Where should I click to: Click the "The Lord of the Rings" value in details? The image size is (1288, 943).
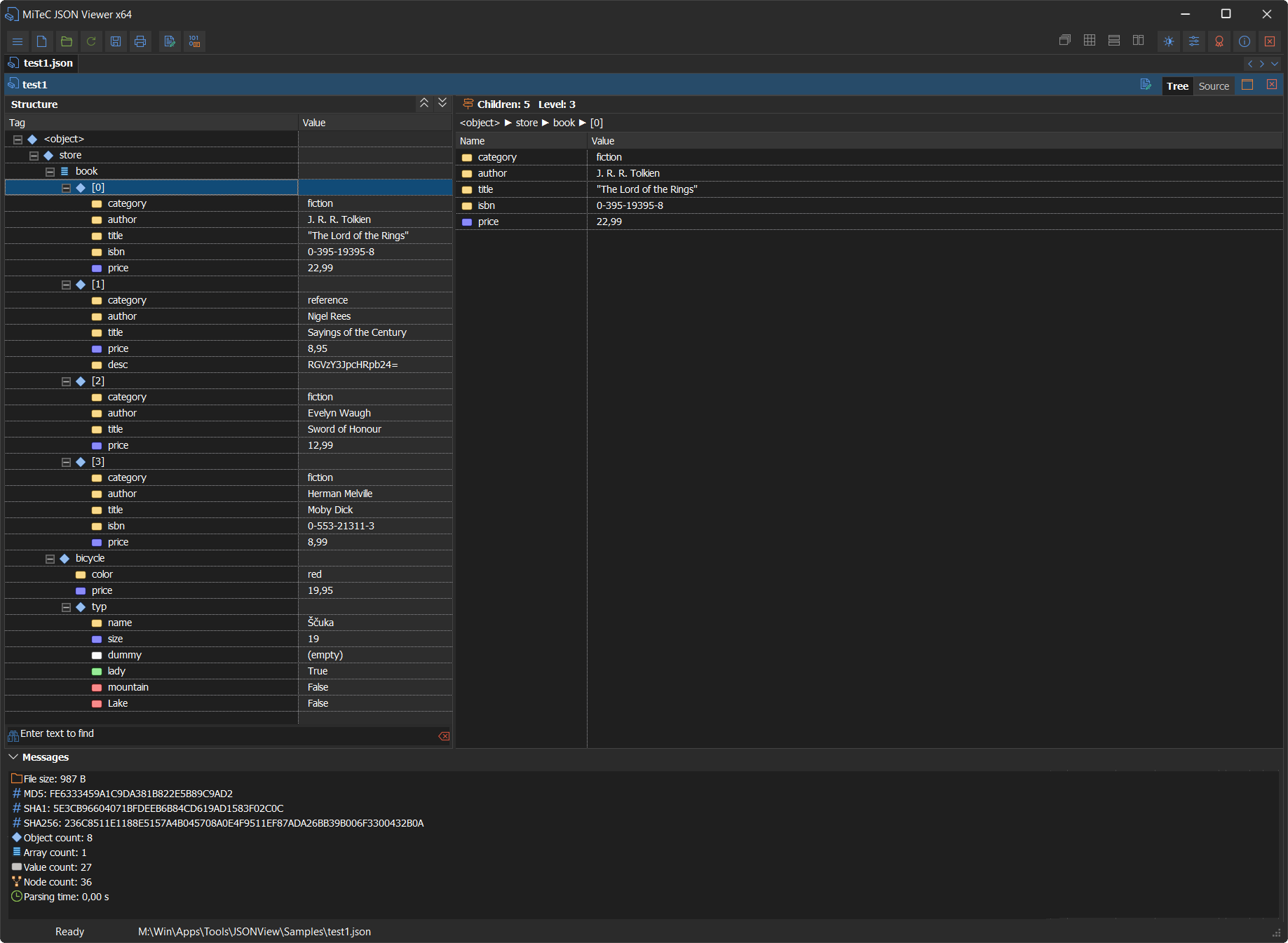(x=646, y=189)
